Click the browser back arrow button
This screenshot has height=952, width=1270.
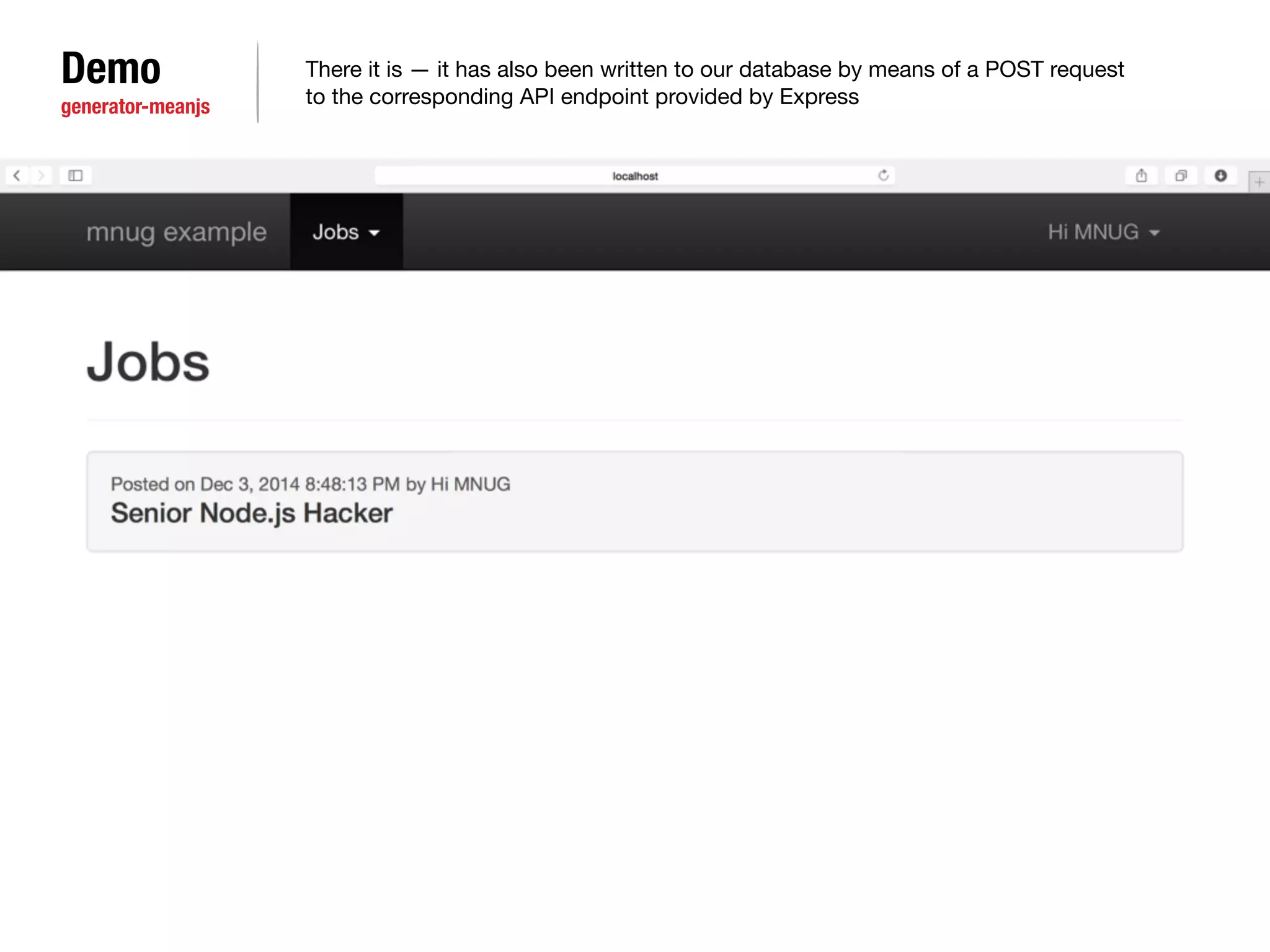tap(17, 176)
